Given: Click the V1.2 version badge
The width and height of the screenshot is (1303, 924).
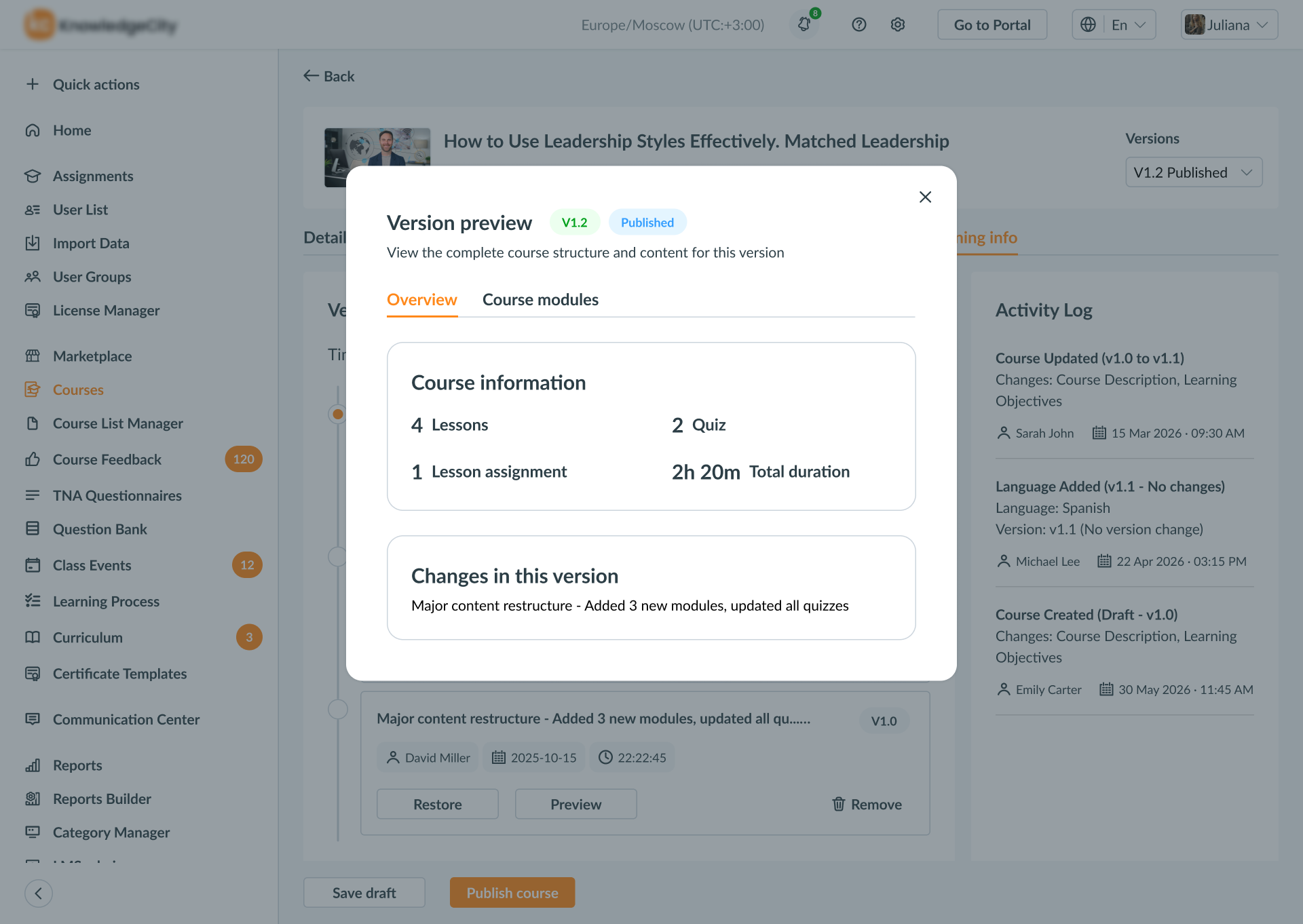Looking at the screenshot, I should click(x=574, y=223).
